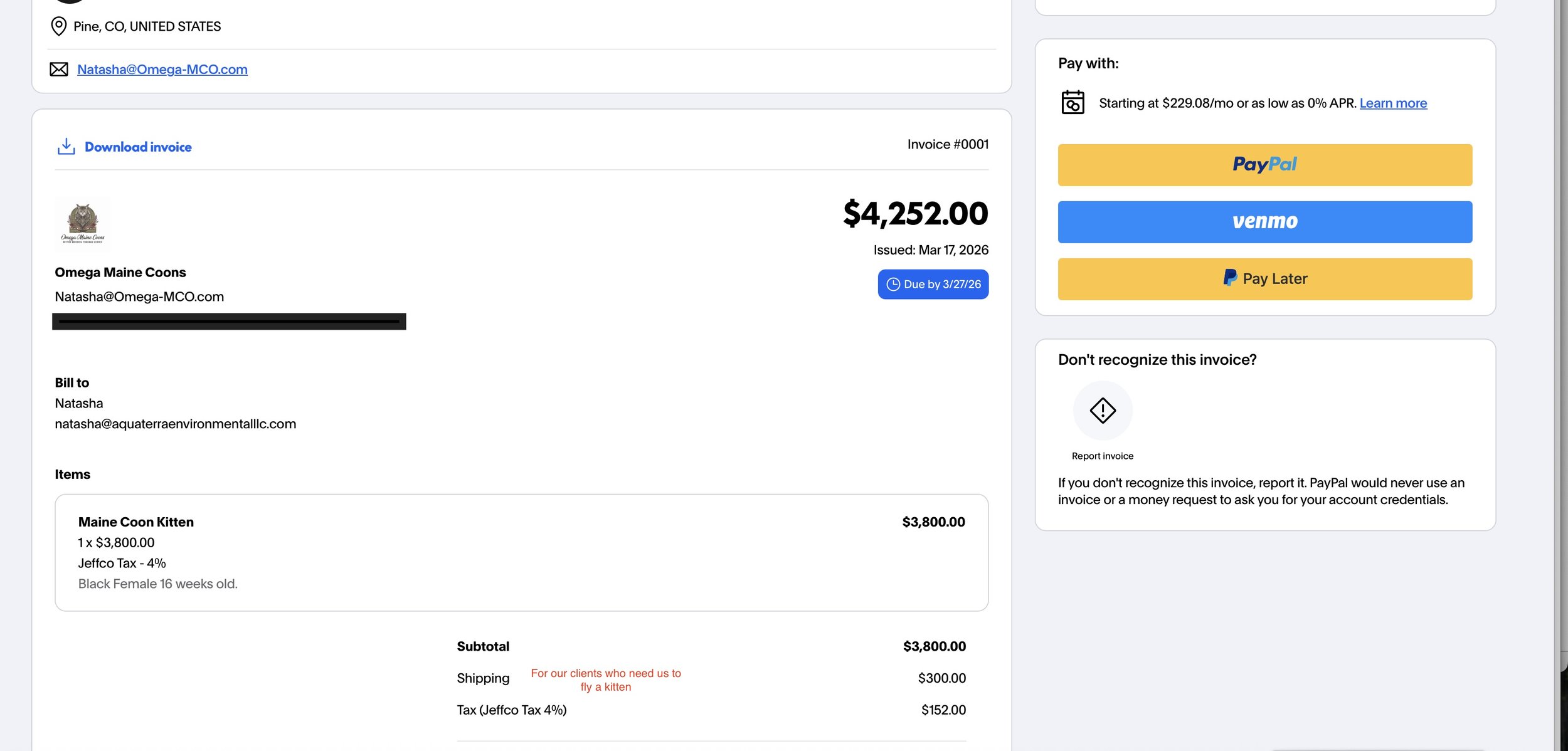The width and height of the screenshot is (1568, 751).
Task: Click the warning diamond Report invoice icon
Action: click(1102, 411)
